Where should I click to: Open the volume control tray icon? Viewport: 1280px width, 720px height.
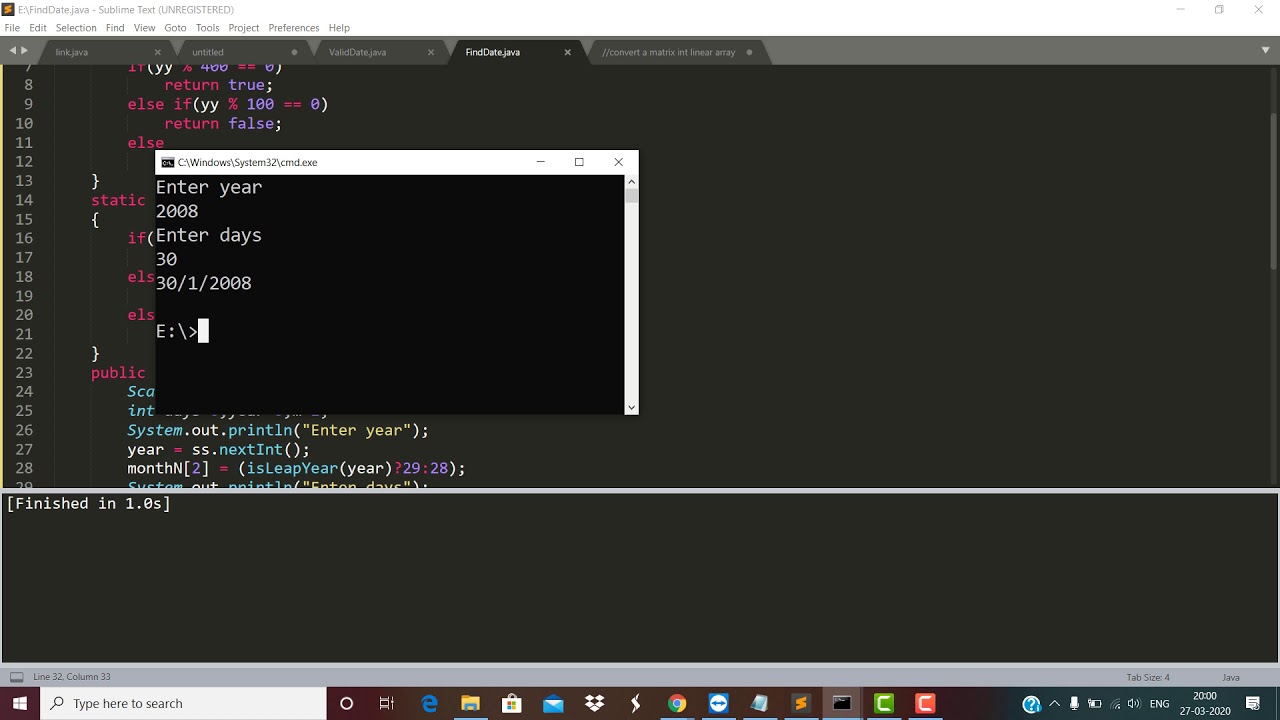[1133, 704]
